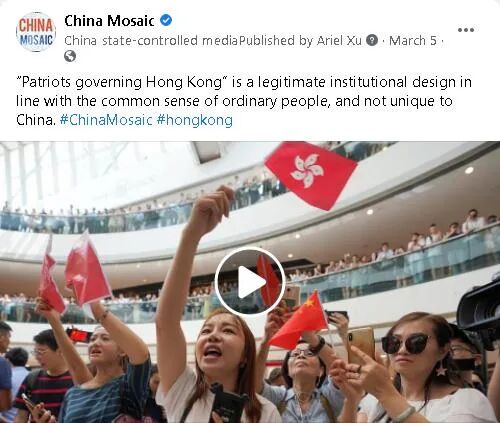
Task: Open the #hongkong hashtag
Action: click(194, 120)
